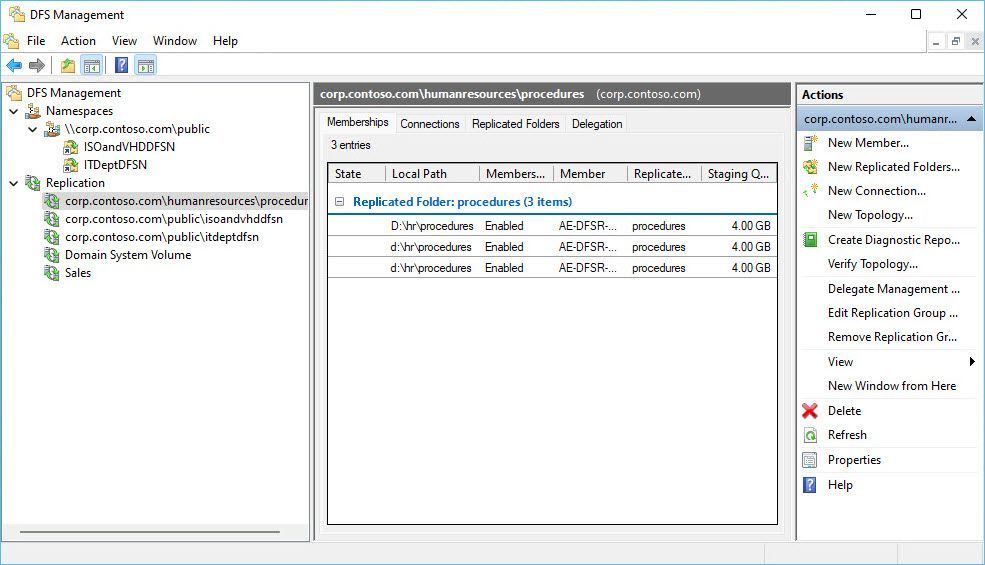Click the ISOandVHDDFSN folder icon
Viewport: 985px width, 565px height.
[70, 147]
